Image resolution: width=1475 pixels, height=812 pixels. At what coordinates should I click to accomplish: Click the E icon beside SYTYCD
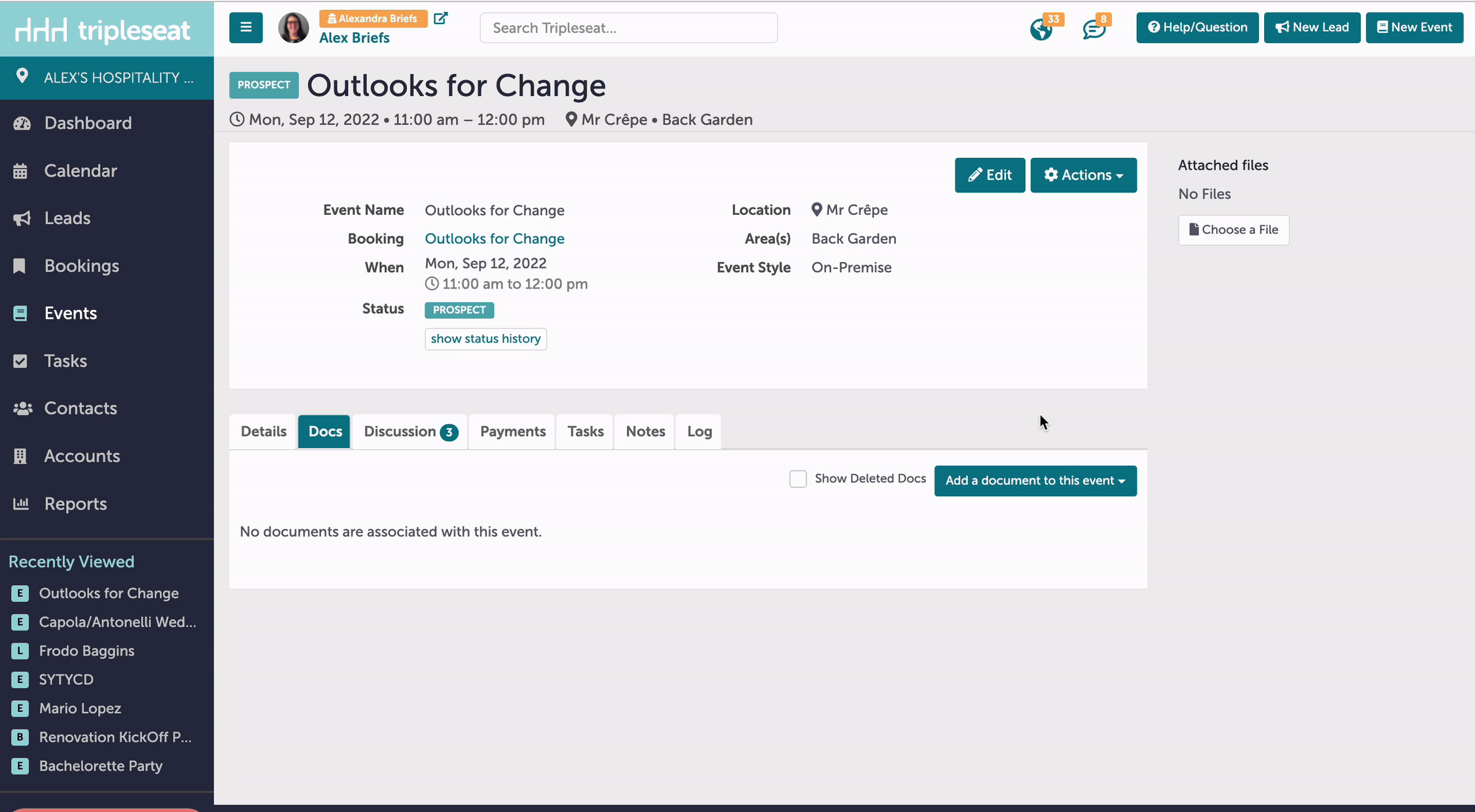[x=20, y=680]
